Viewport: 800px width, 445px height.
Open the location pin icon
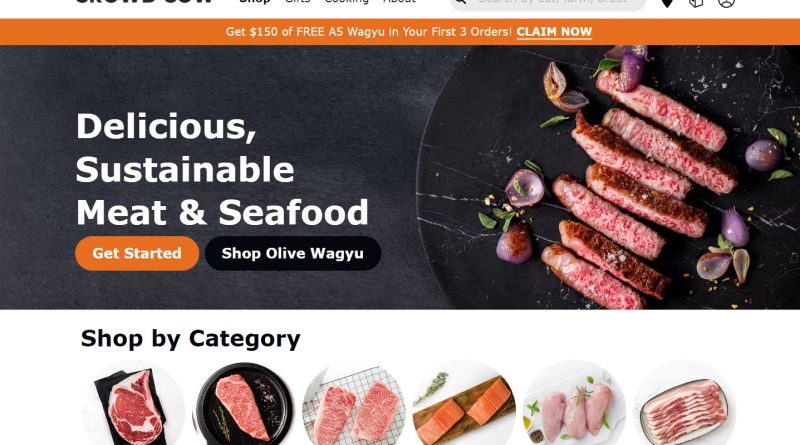tap(667, 3)
